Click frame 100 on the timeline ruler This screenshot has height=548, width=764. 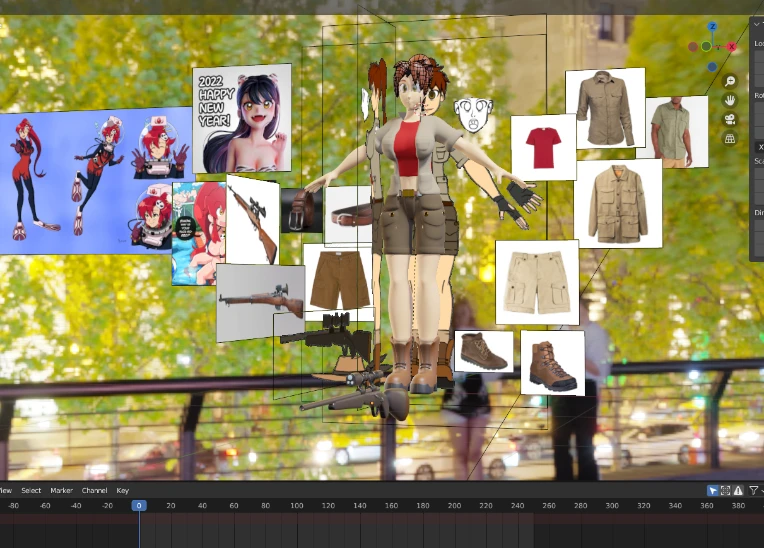point(297,506)
